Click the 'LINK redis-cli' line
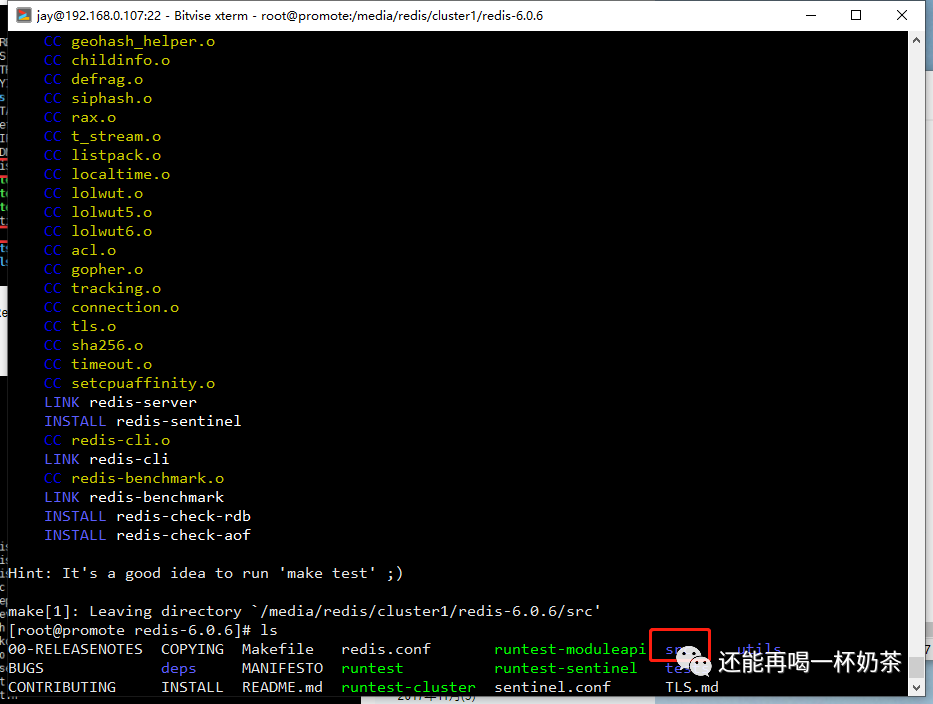Image resolution: width=933 pixels, height=704 pixels. [x=107, y=461]
